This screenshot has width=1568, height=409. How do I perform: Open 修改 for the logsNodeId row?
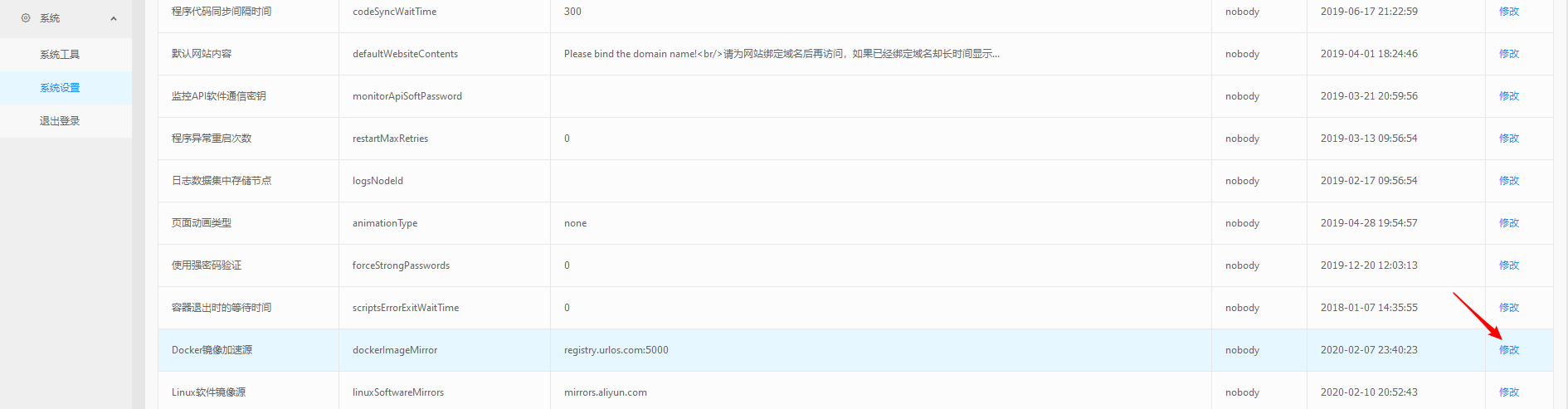pos(1508,181)
